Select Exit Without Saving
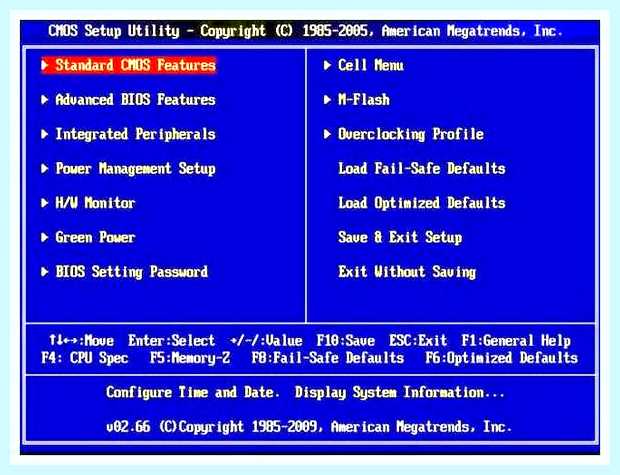Image resolution: width=620 pixels, height=475 pixels. 407,272
